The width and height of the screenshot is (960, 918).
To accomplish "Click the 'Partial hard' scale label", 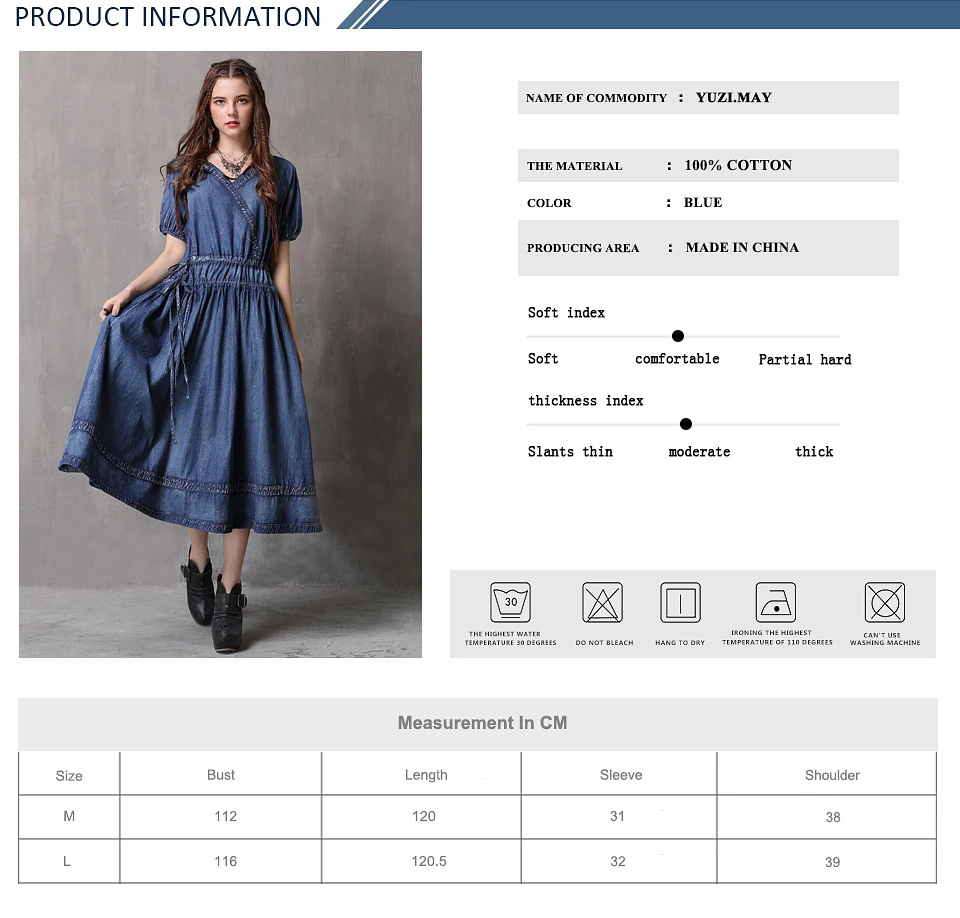I will [x=805, y=359].
